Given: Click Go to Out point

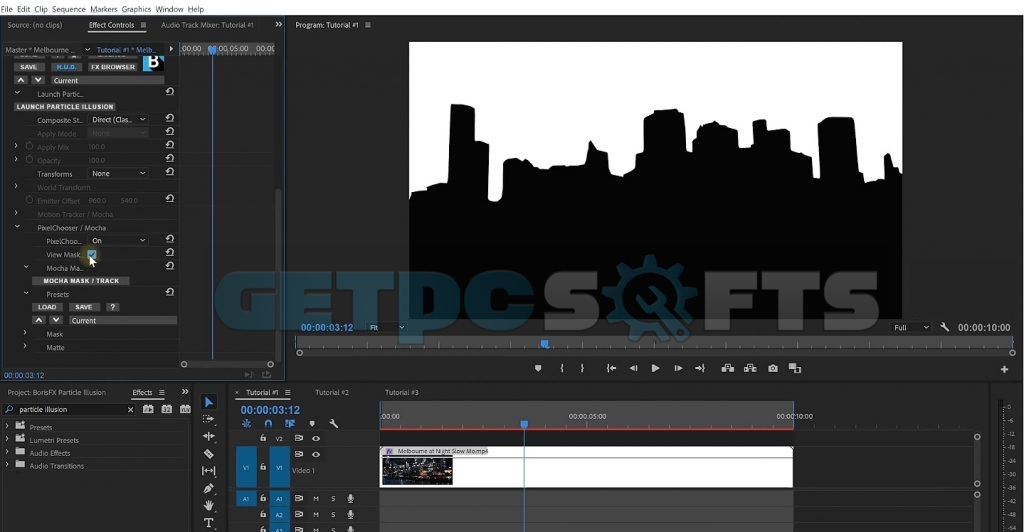Looking at the screenshot, I should click(x=700, y=369).
